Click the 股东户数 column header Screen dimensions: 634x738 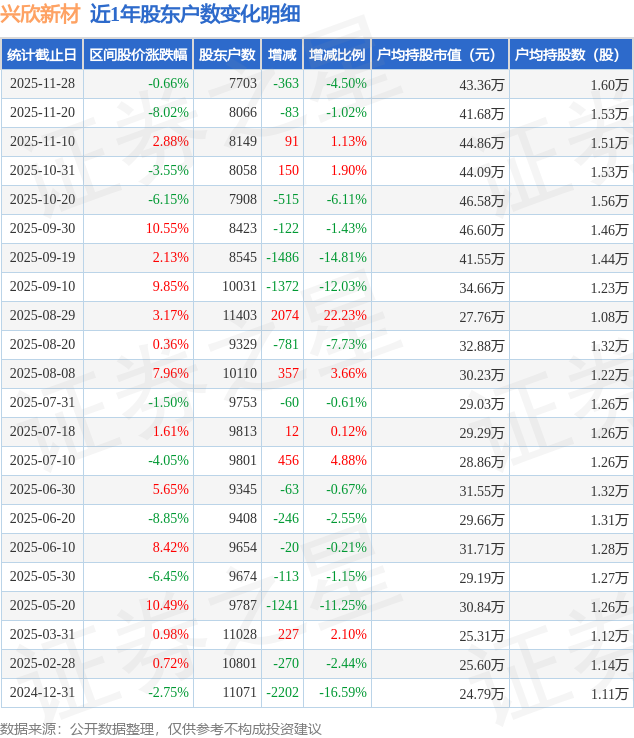pyautogui.click(x=227, y=55)
